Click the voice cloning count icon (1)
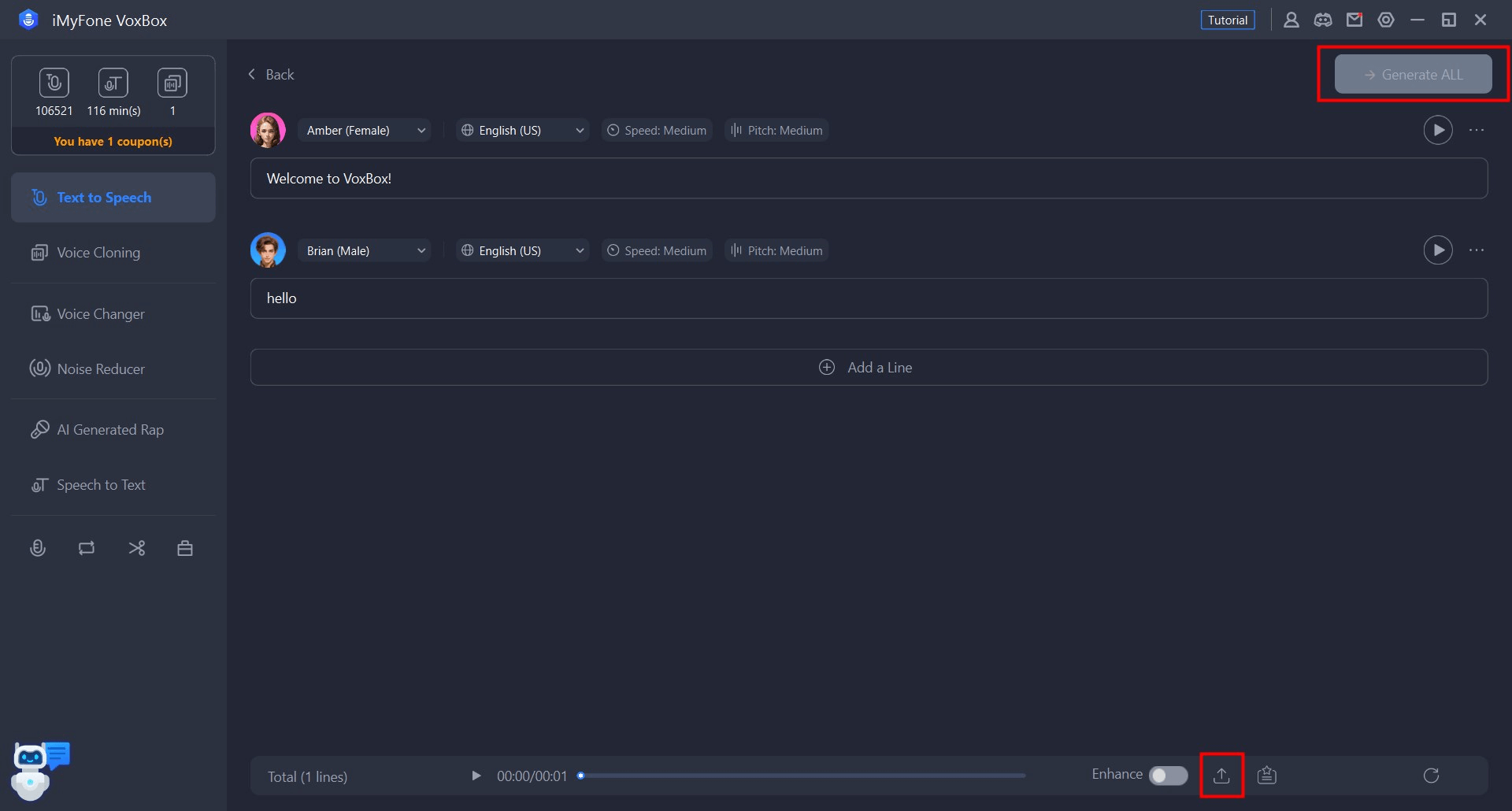Image resolution: width=1512 pixels, height=811 pixels. coord(172,83)
